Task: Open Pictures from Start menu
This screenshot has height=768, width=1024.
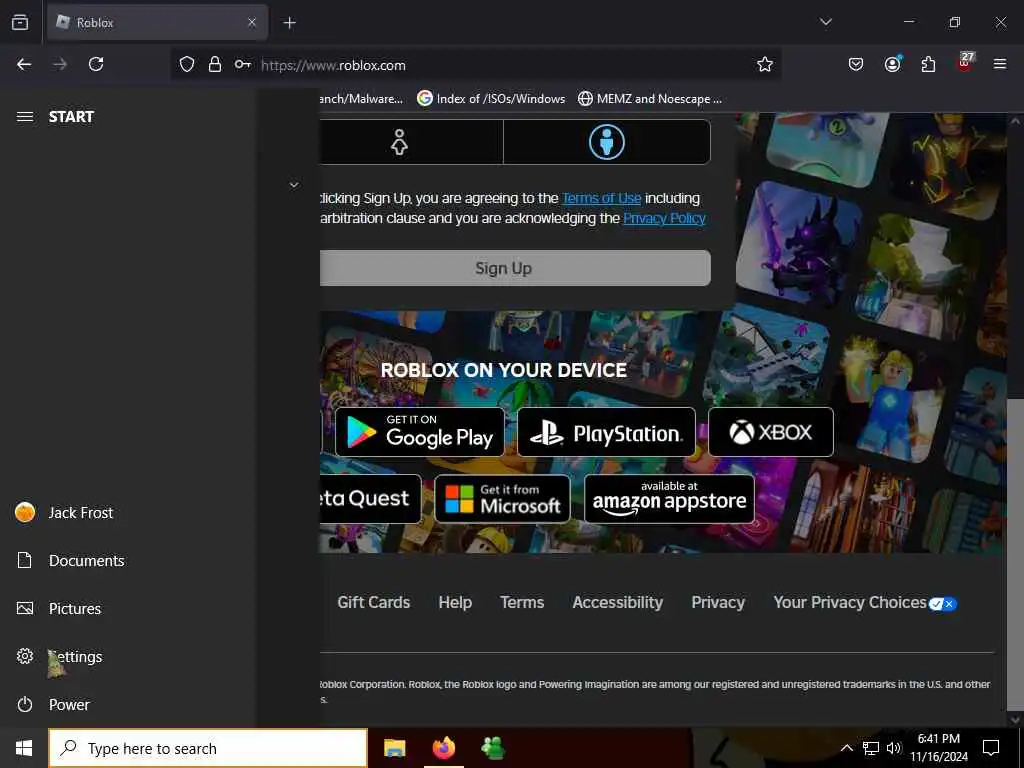Action: click(x=127, y=608)
